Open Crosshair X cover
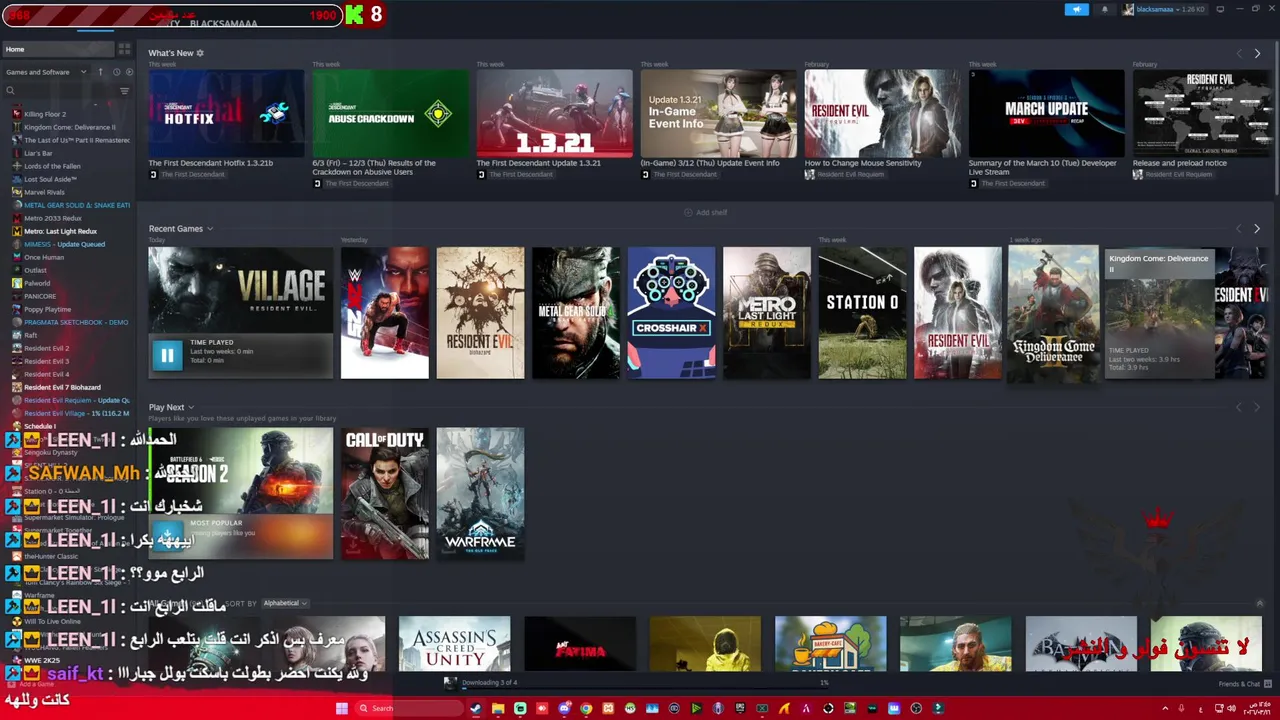This screenshot has height=720, width=1280. pyautogui.click(x=671, y=313)
